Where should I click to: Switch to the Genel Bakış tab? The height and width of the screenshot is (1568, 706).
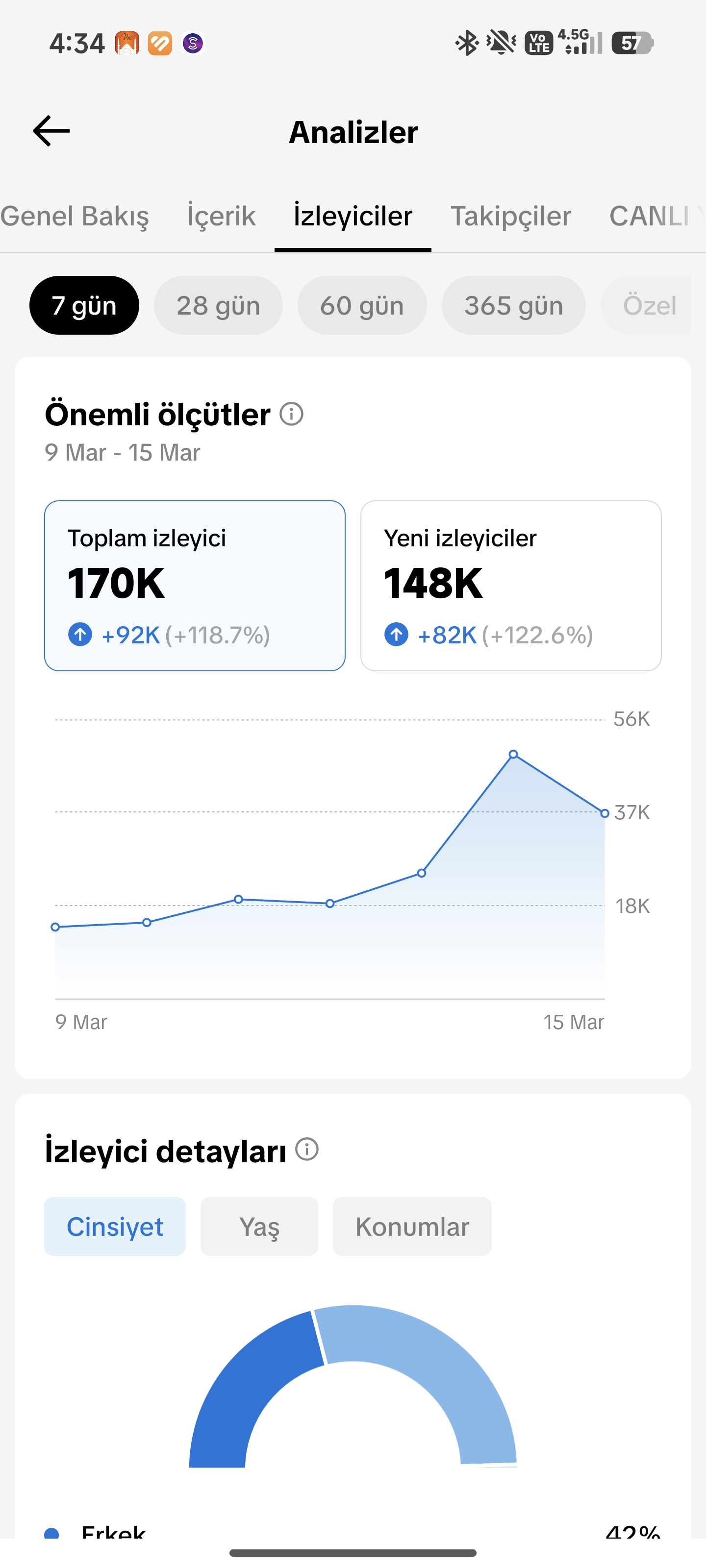coord(75,216)
